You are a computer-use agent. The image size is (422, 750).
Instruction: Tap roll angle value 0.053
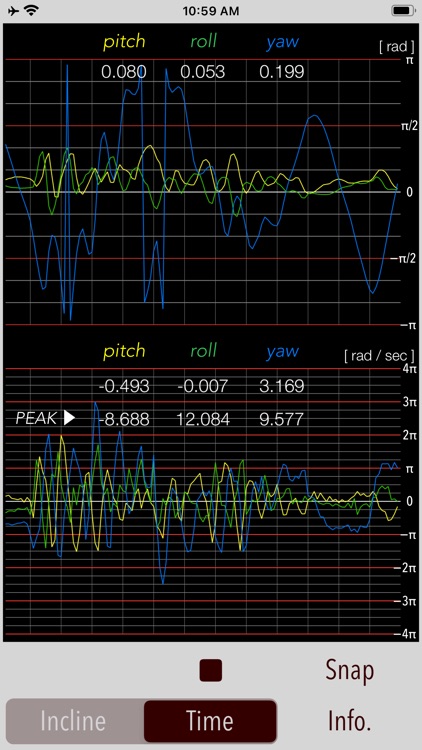click(x=202, y=72)
